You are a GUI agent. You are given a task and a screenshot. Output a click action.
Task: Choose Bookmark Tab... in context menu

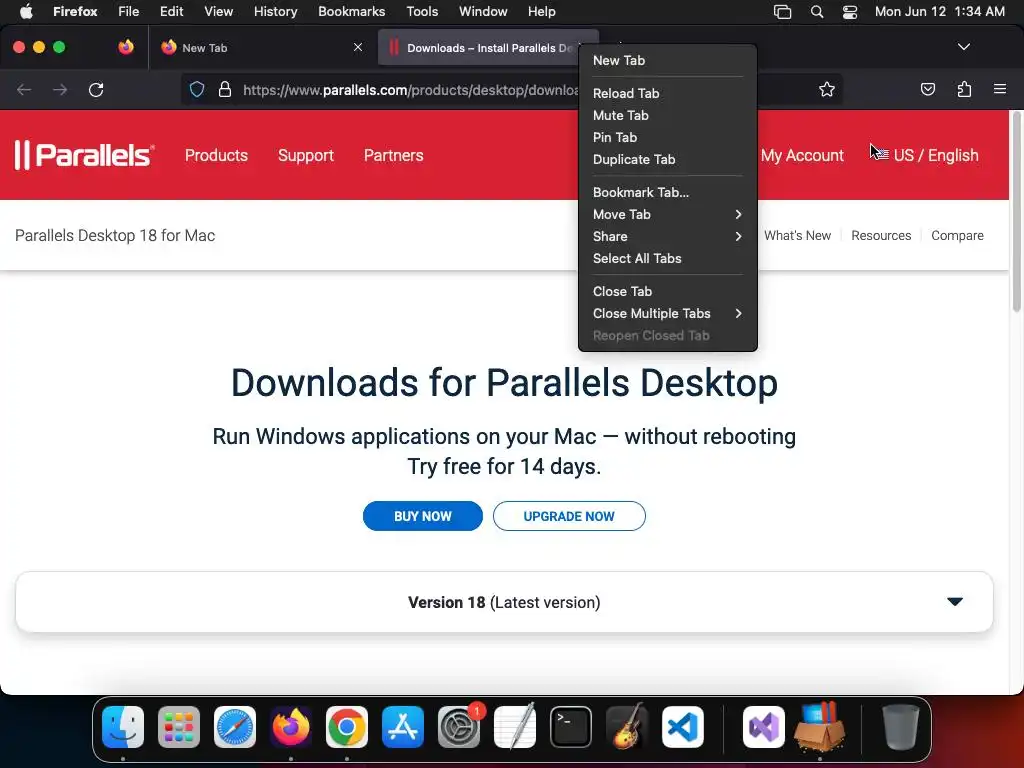pos(667,193)
